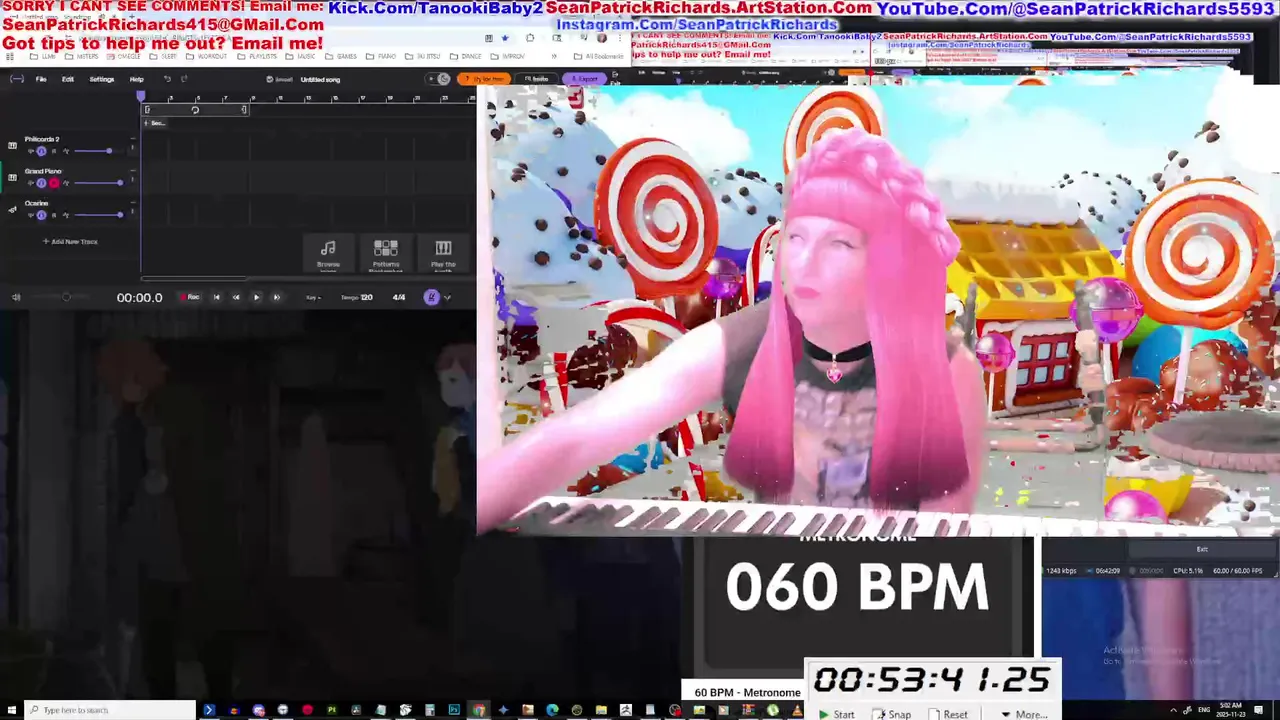
Task: Click the fast-forward transport button
Action: click(276, 297)
